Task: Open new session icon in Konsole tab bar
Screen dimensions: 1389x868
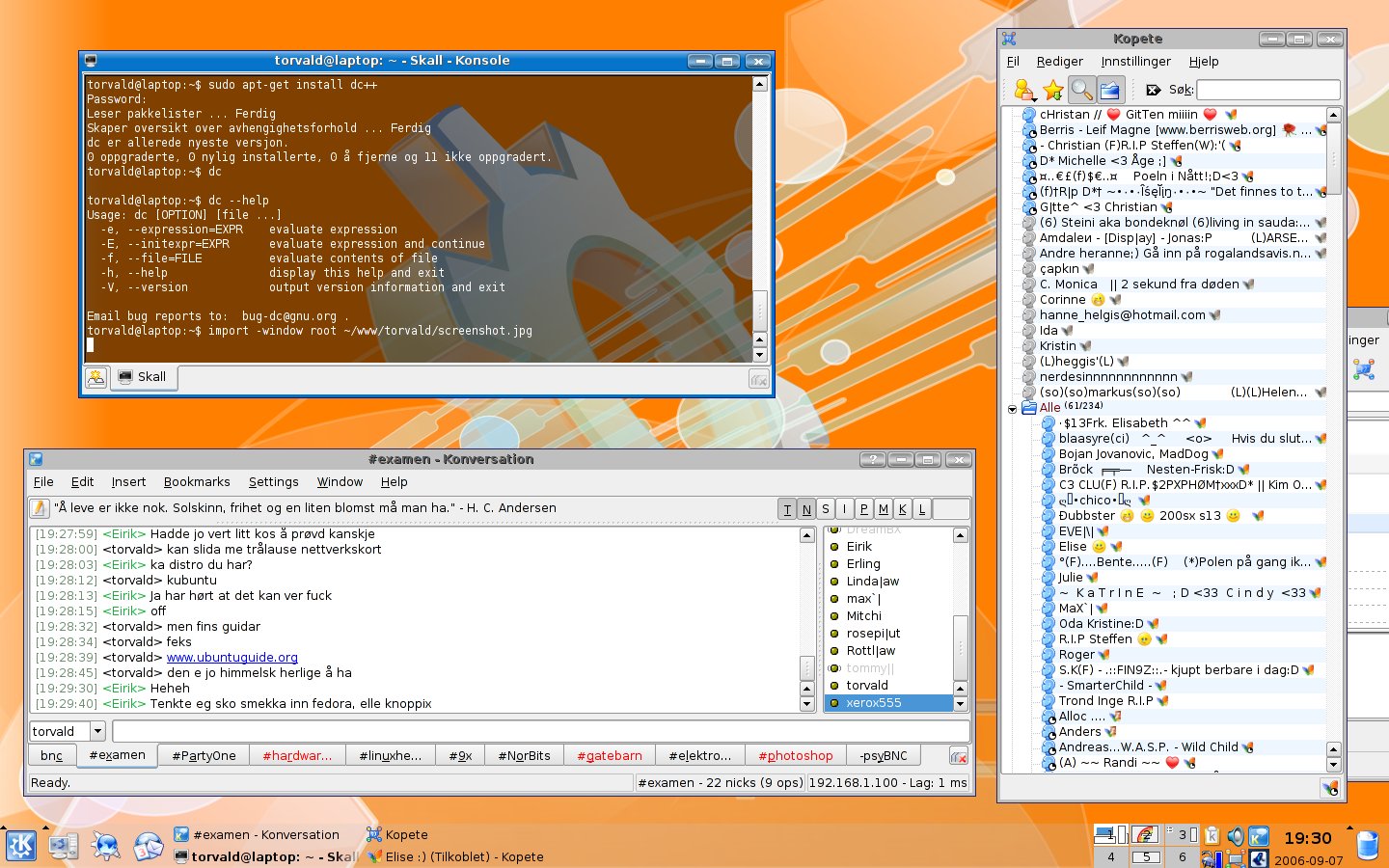Action: pos(95,377)
